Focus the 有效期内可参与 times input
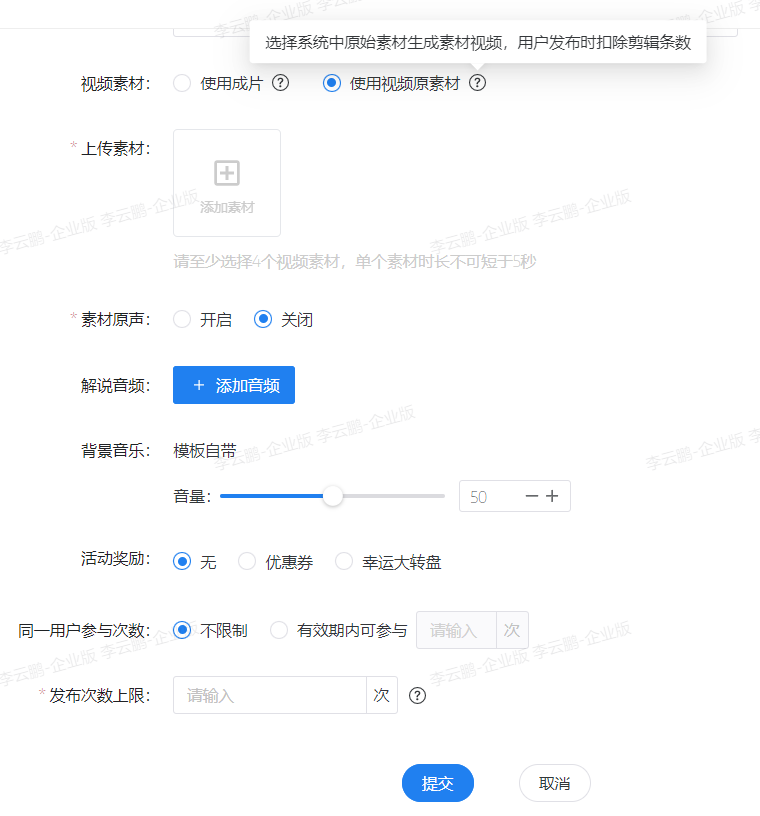This screenshot has width=760, height=816. (457, 630)
